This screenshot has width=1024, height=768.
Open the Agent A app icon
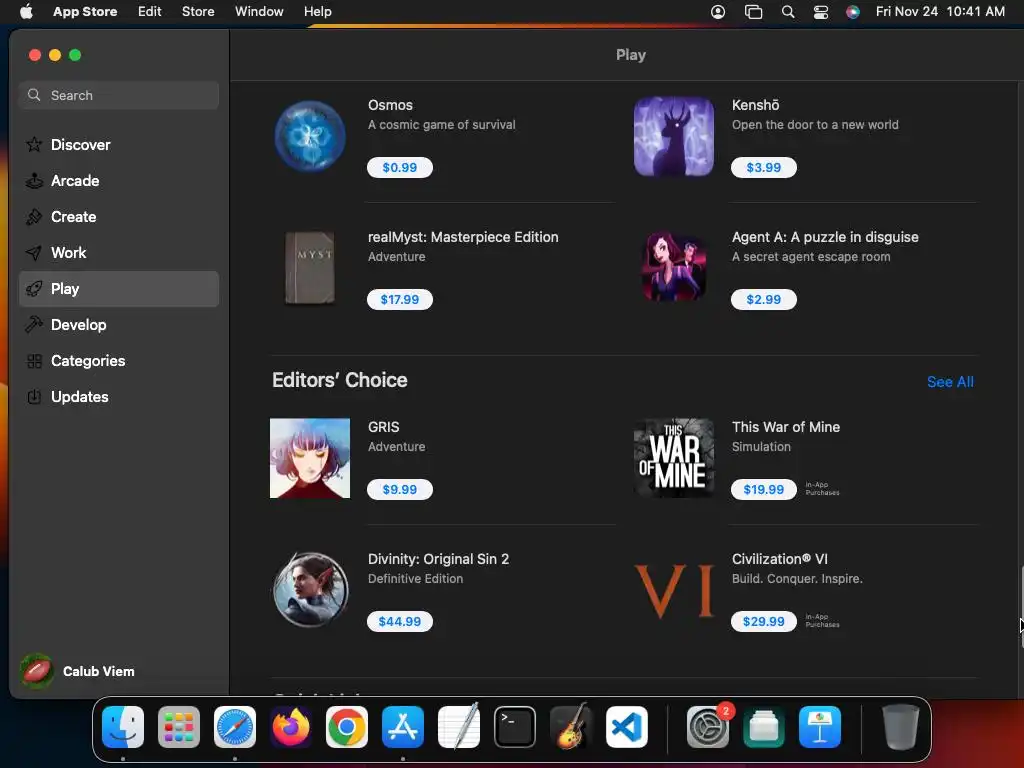tap(673, 268)
